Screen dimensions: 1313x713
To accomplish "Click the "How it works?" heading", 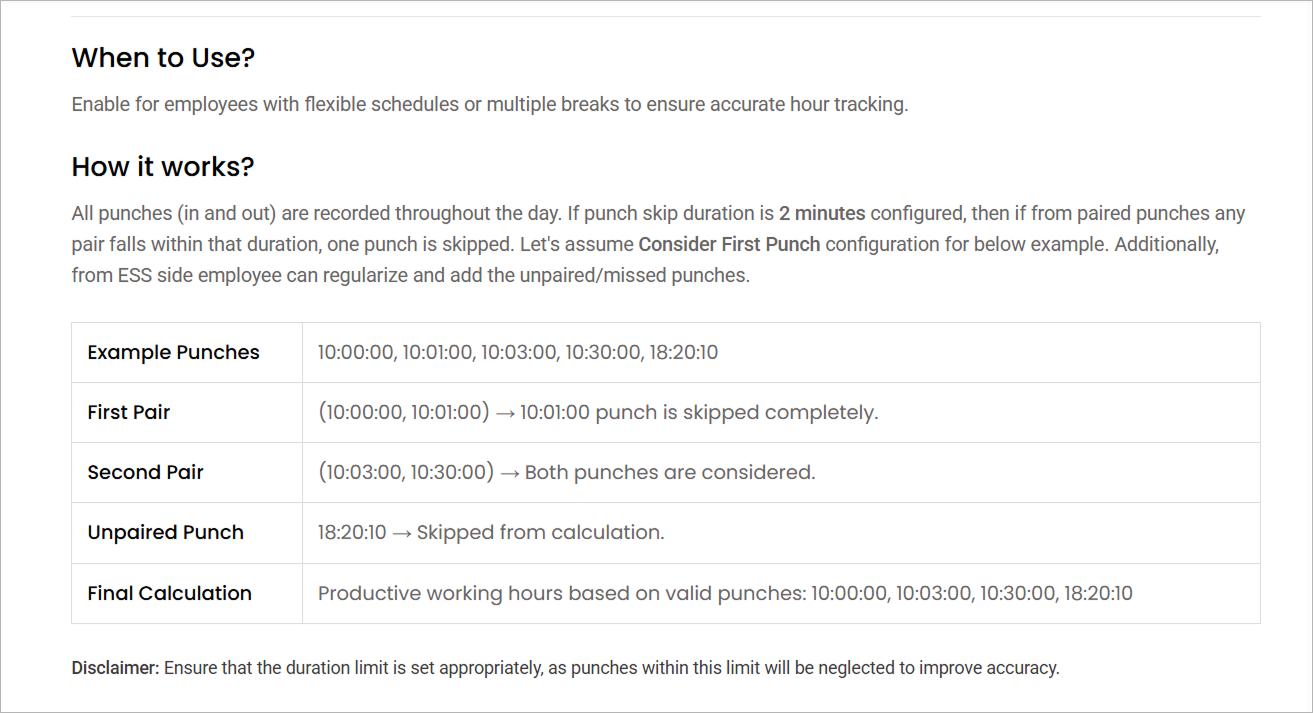I will click(x=163, y=167).
